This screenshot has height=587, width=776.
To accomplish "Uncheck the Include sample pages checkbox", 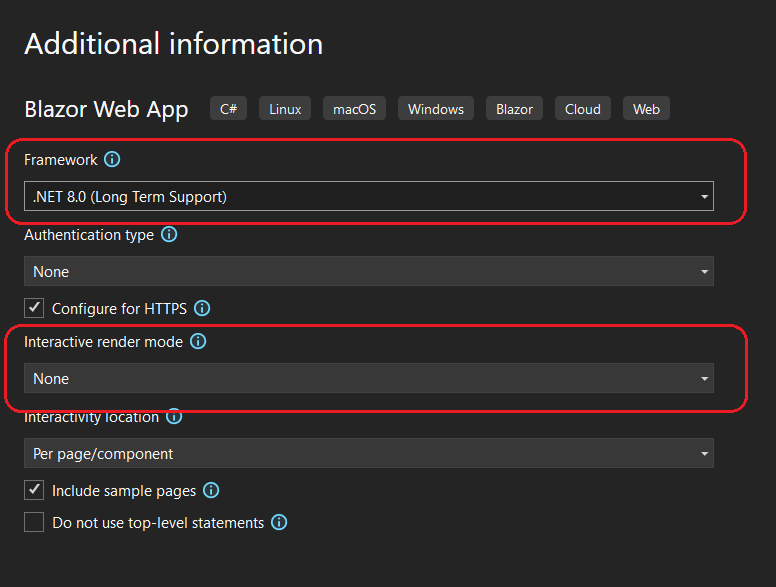I will pos(34,491).
